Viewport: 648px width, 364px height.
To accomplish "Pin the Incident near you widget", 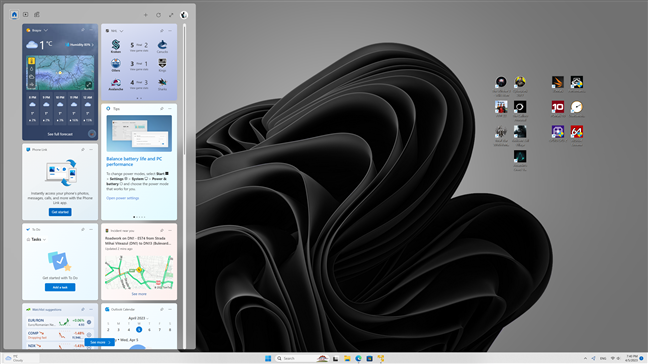I will pos(162,230).
